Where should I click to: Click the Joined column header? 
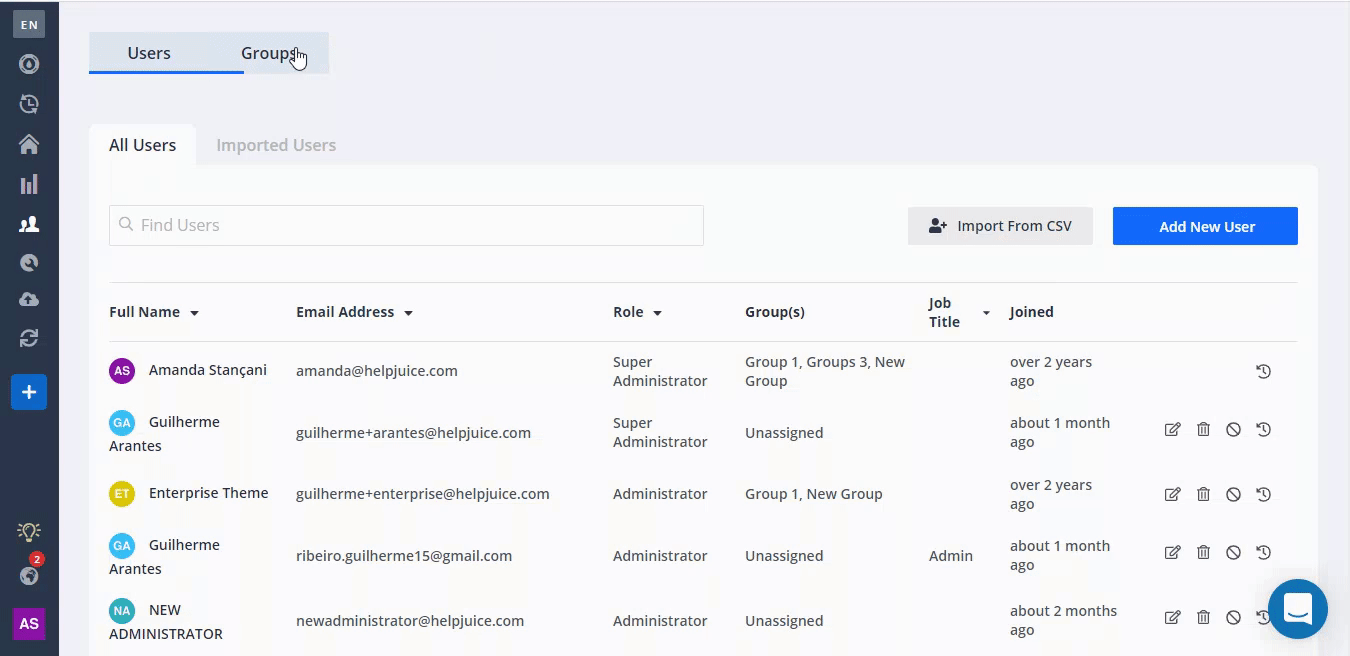click(1032, 312)
